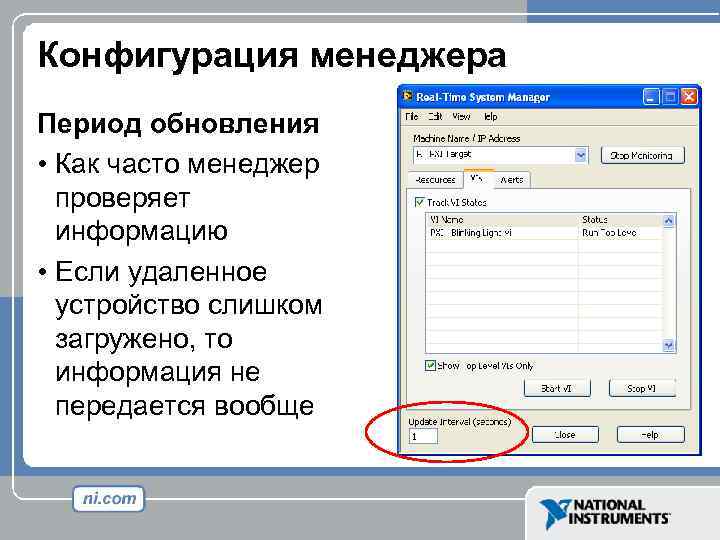This screenshot has height=540, width=720.
Task: Open the File menu
Action: click(x=411, y=117)
